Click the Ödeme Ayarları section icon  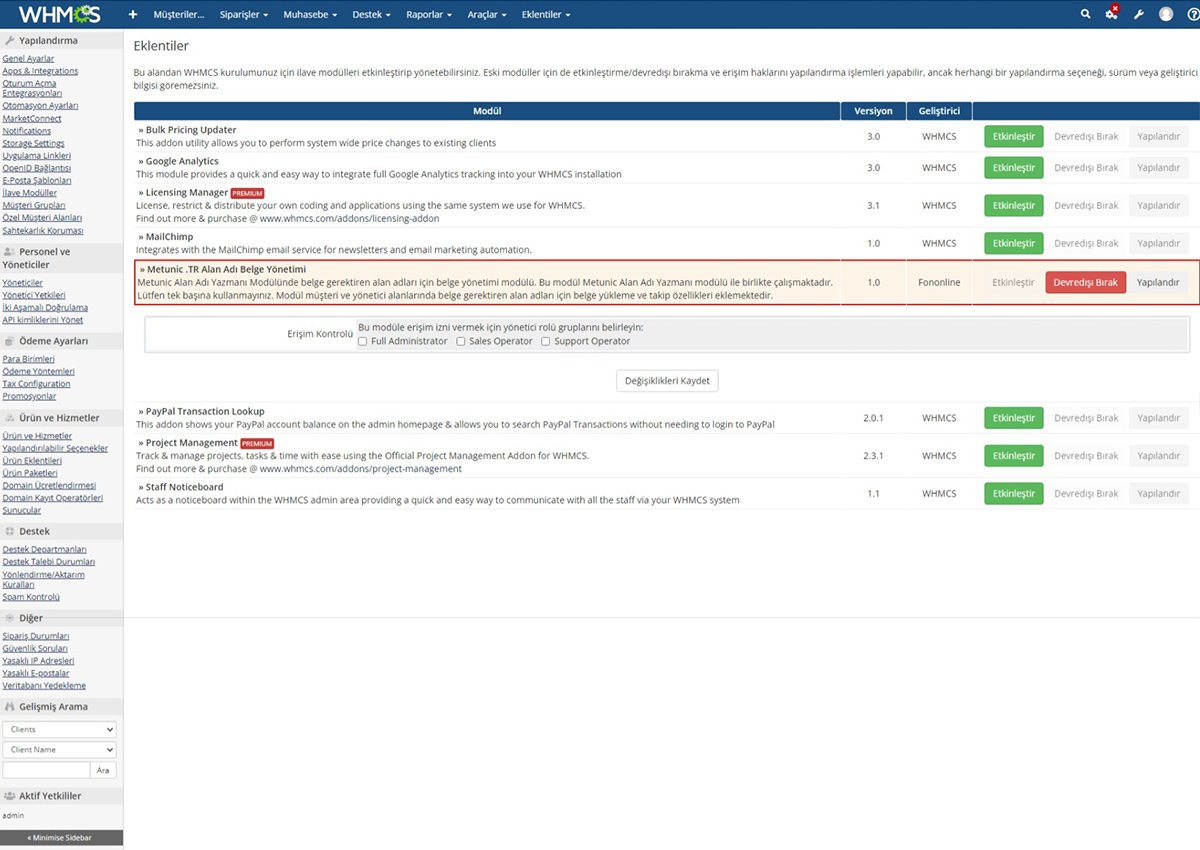point(9,341)
